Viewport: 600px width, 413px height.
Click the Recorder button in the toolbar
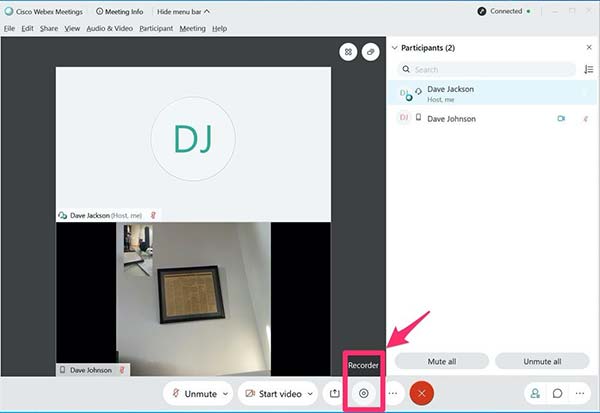click(364, 393)
